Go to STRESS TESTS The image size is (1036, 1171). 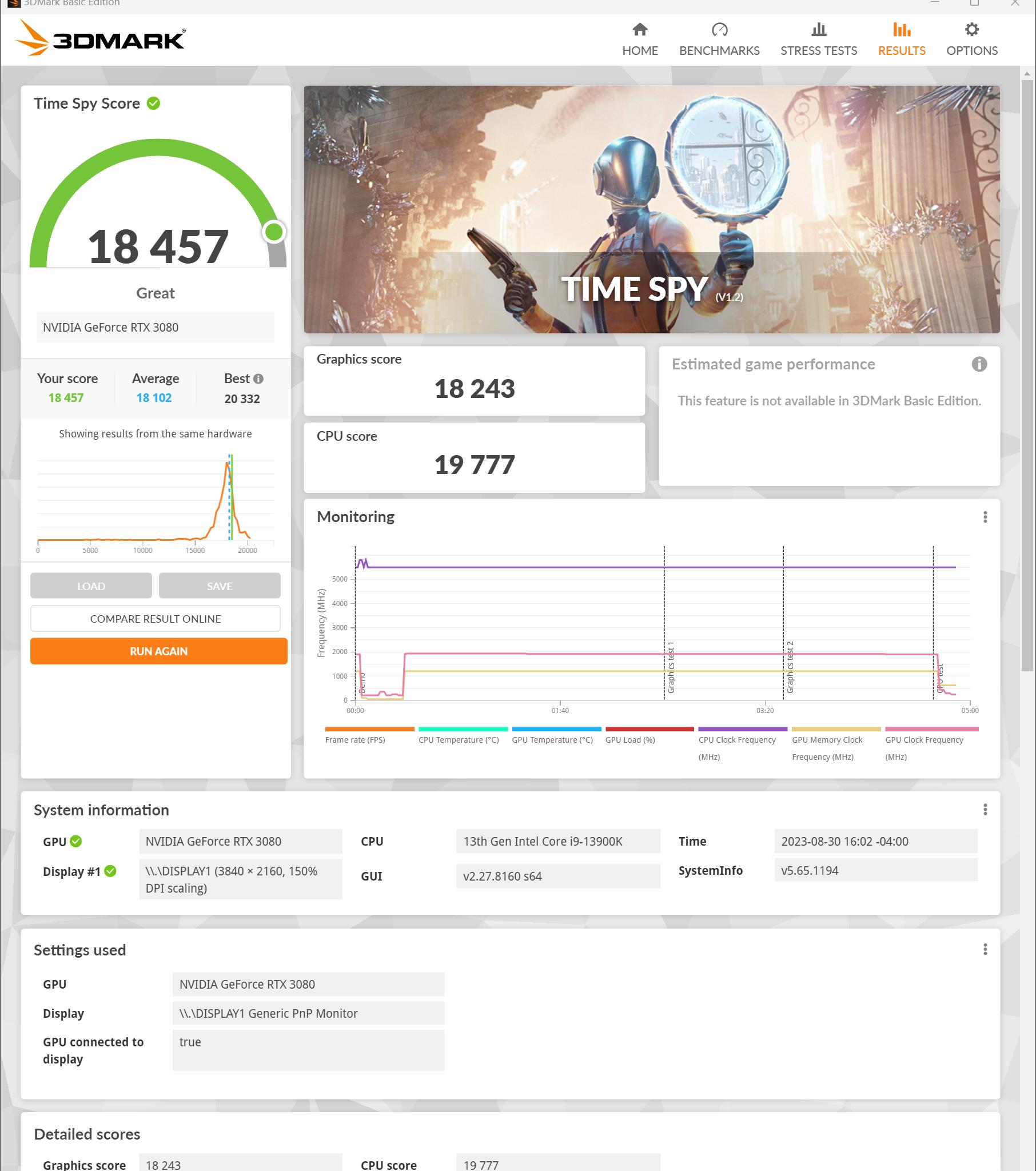tap(818, 39)
